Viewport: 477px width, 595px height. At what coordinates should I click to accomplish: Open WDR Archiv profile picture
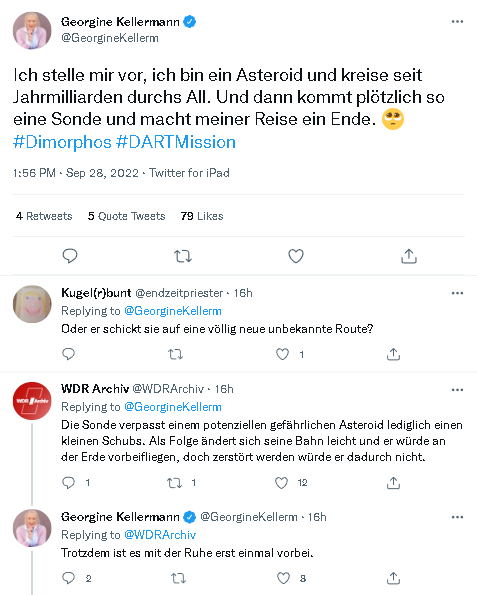click(x=32, y=401)
